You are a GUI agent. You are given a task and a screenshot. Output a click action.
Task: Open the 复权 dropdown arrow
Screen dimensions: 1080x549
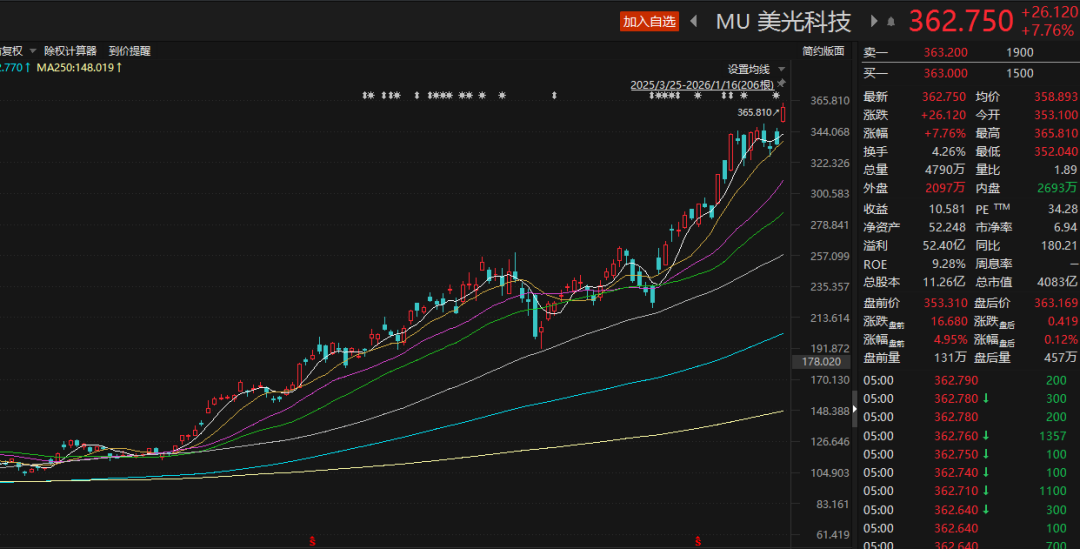[x=32, y=51]
